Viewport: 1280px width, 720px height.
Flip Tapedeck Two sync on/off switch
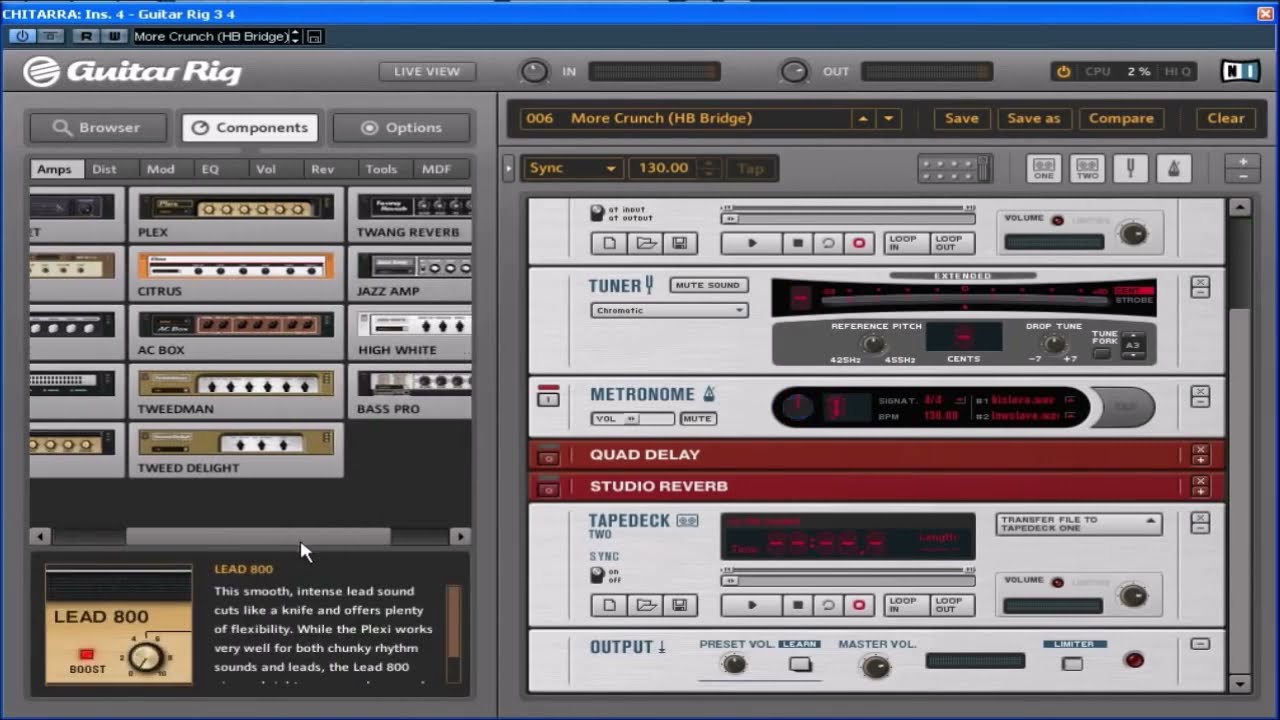(x=597, y=575)
